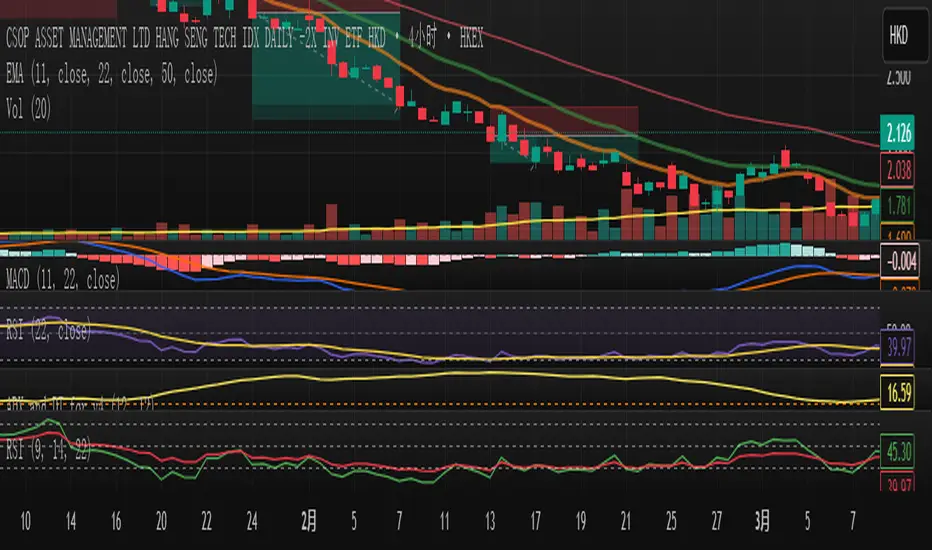
Task: Click the 2.126 current price label
Action: (897, 133)
